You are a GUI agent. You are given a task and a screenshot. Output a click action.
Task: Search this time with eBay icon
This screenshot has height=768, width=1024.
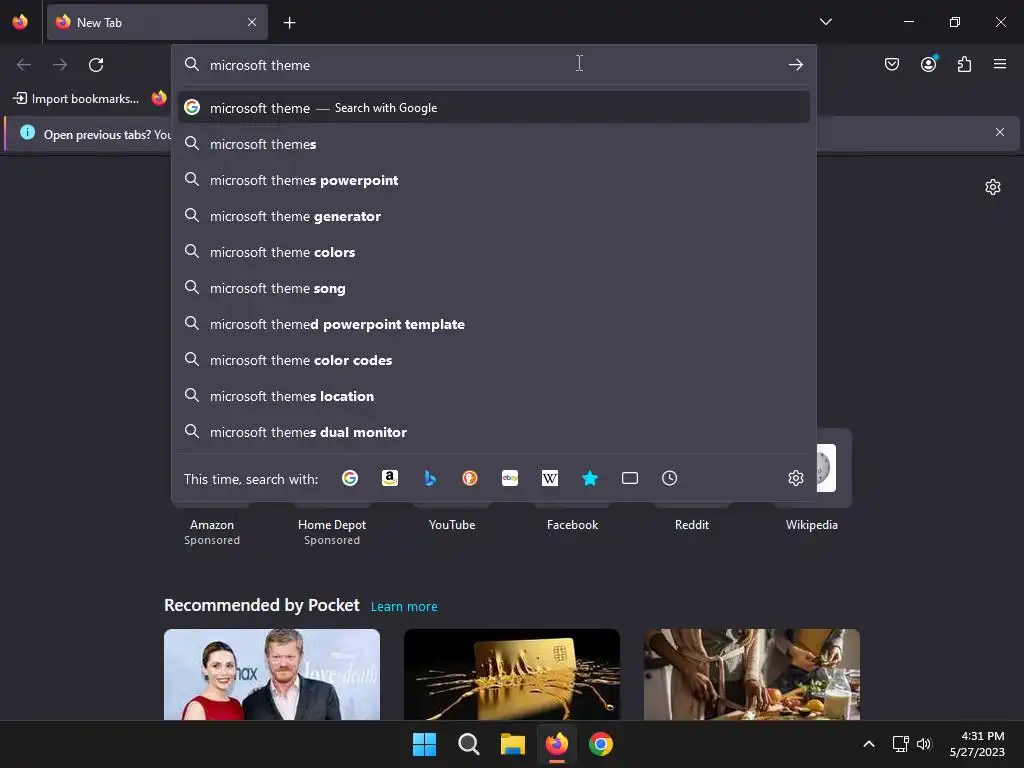510,478
